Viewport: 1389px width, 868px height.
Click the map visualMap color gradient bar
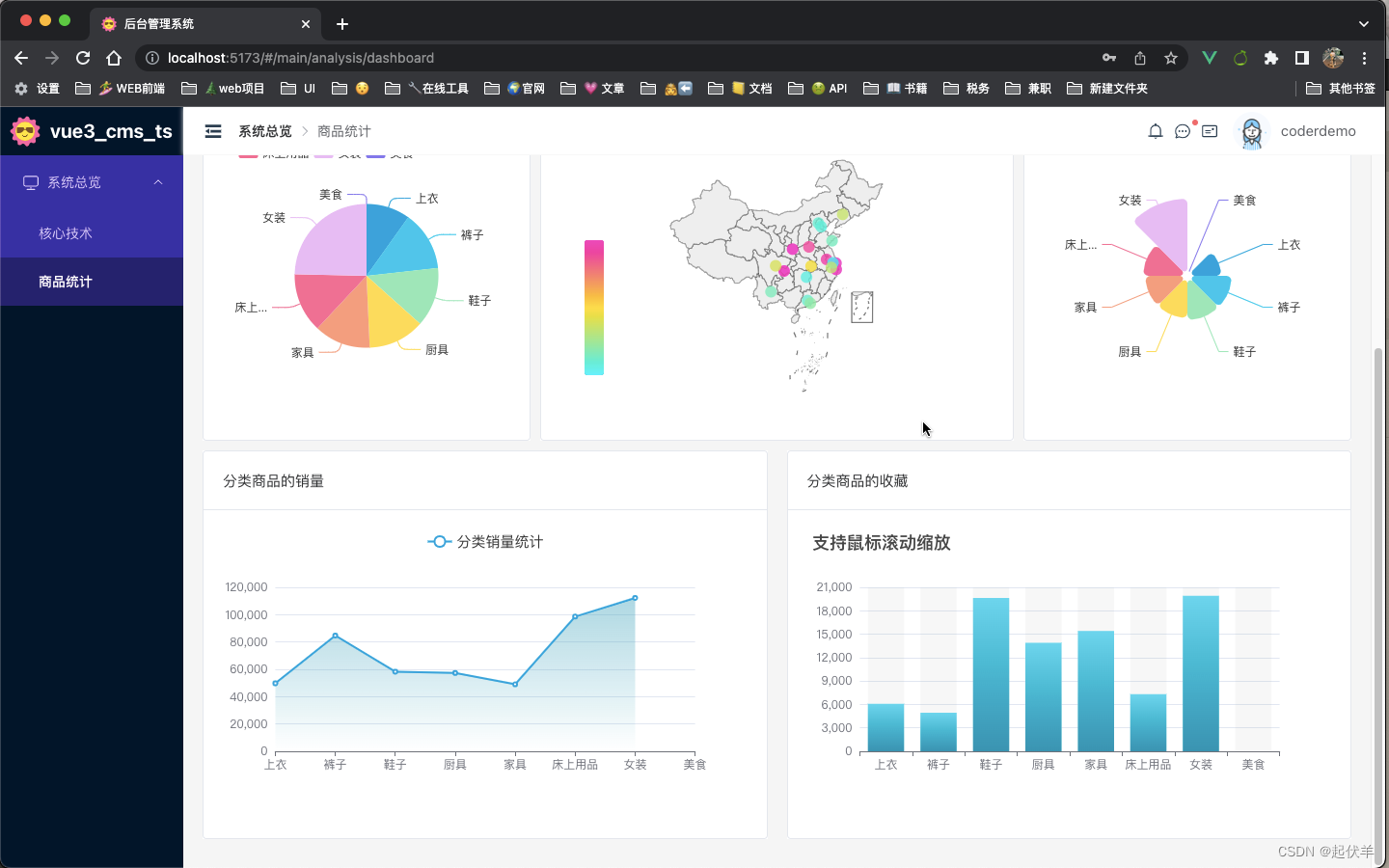pyautogui.click(x=594, y=308)
